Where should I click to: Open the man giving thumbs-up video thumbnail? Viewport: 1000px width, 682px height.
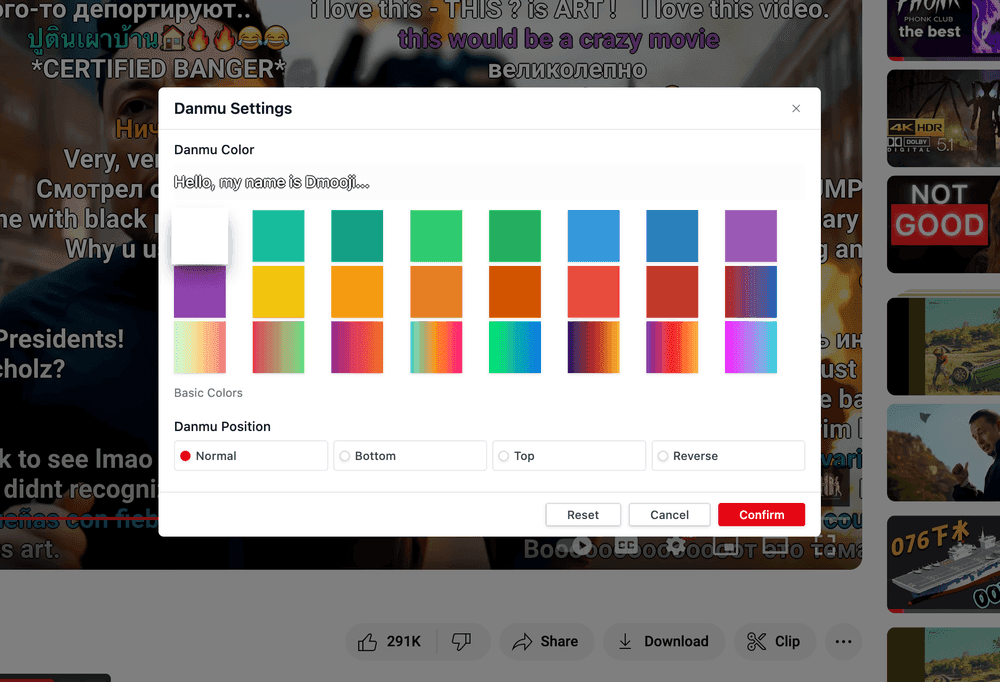point(943,453)
